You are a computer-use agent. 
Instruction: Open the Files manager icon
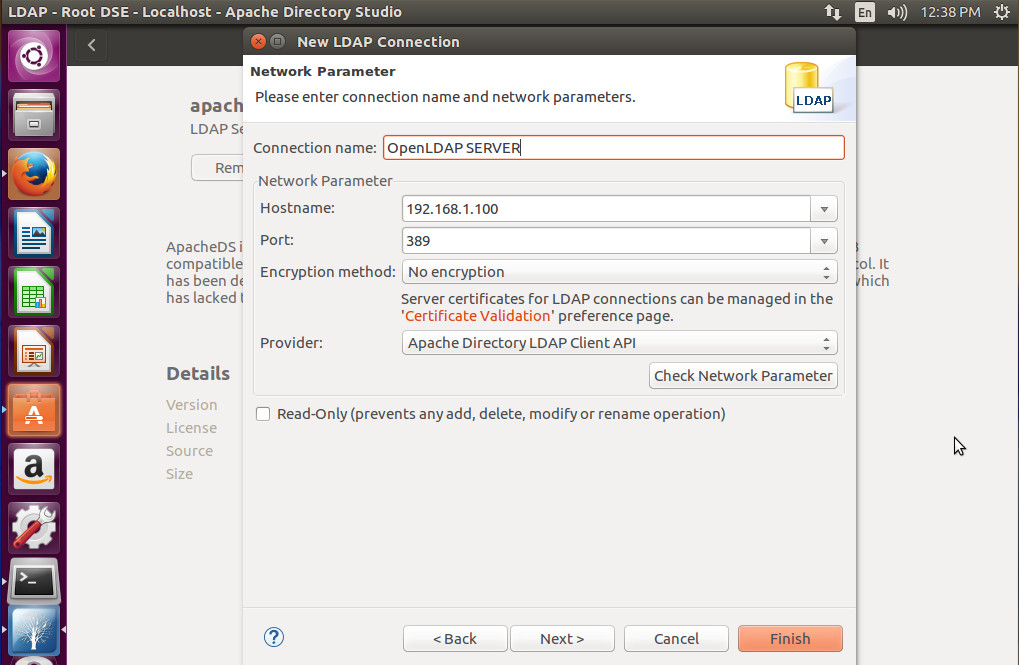click(35, 115)
